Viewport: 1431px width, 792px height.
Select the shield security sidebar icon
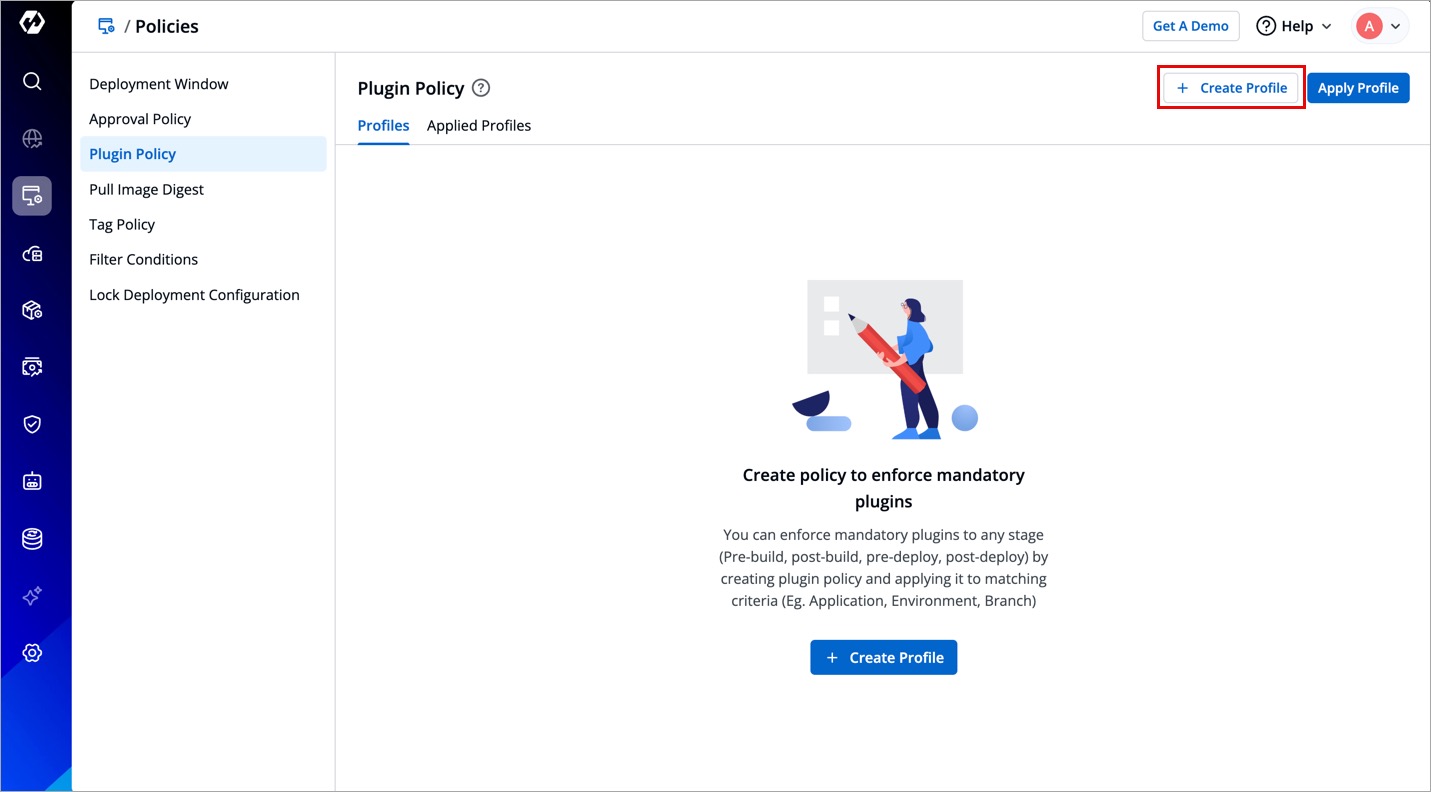tap(32, 424)
